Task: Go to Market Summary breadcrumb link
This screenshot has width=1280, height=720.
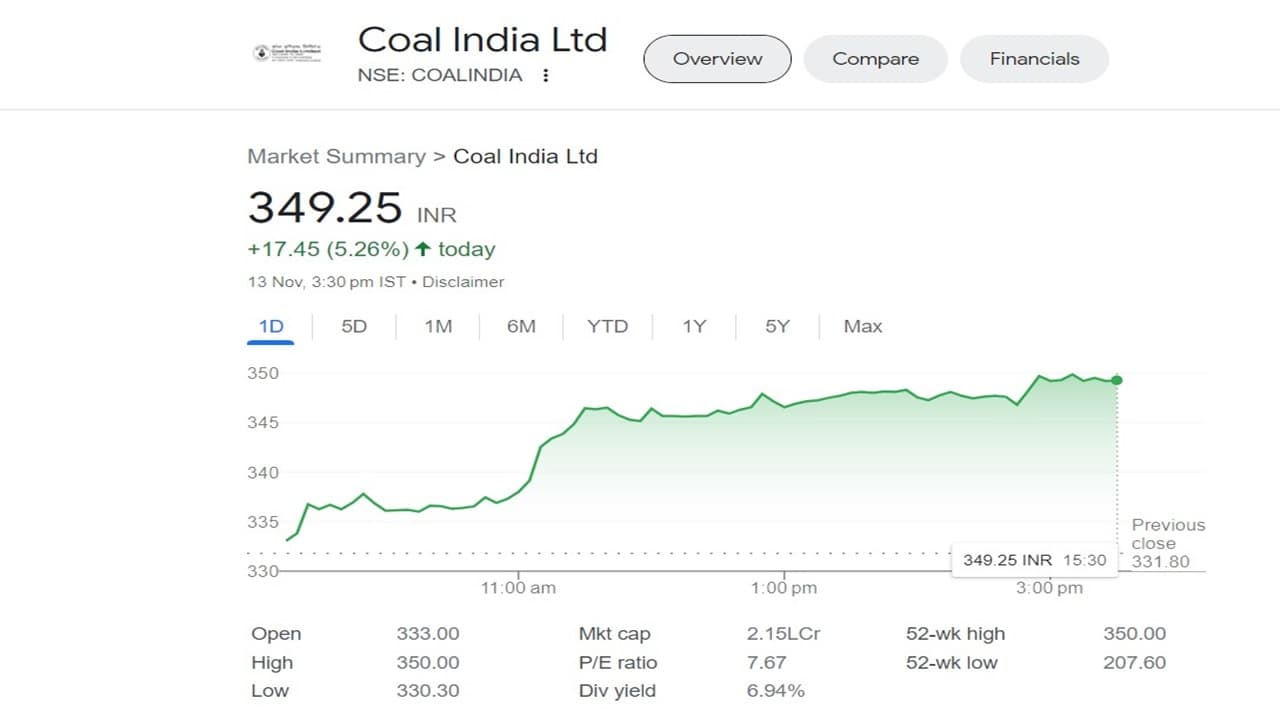Action: pyautogui.click(x=336, y=156)
